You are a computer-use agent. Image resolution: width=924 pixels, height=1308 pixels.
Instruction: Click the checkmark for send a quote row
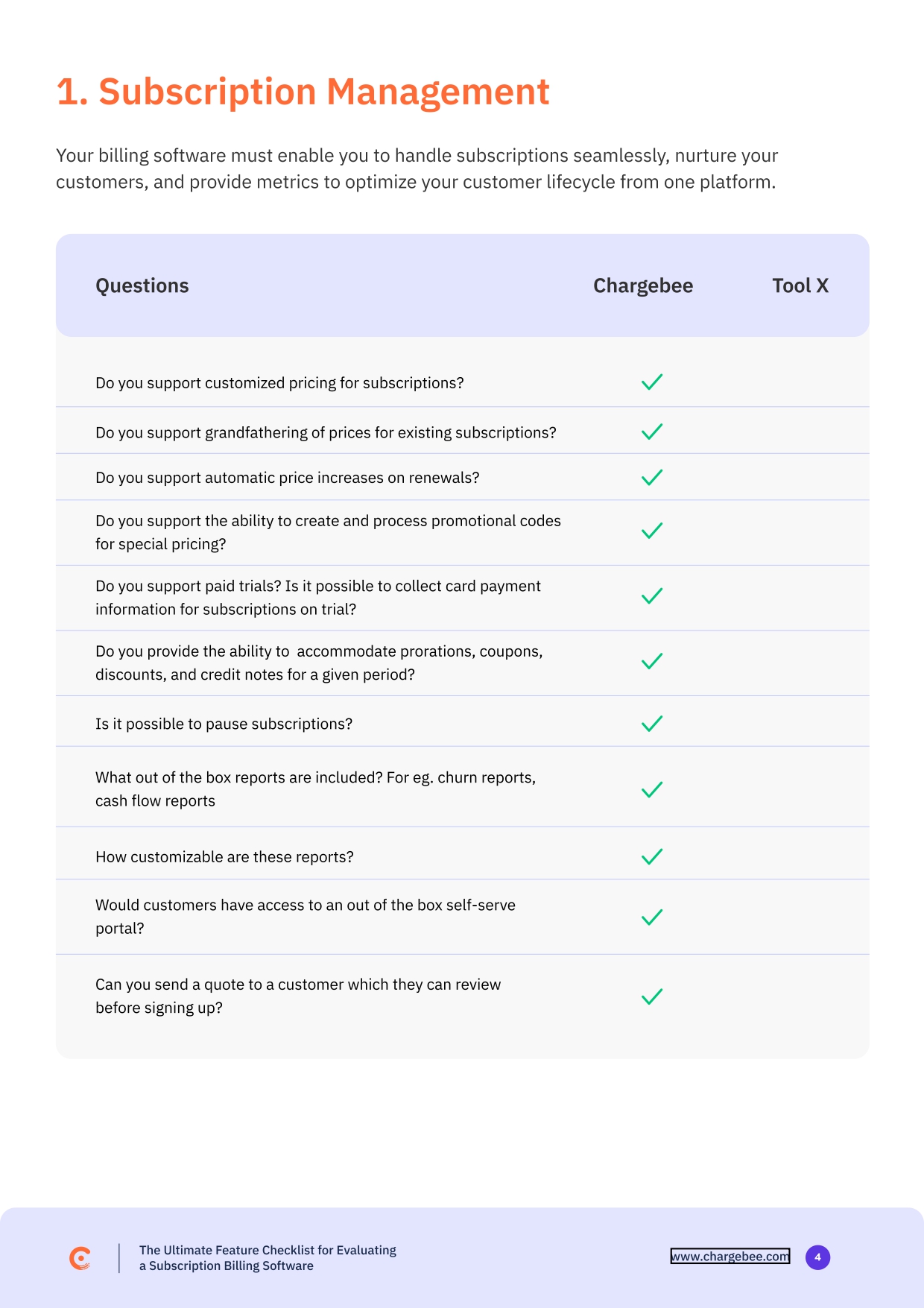pos(652,996)
